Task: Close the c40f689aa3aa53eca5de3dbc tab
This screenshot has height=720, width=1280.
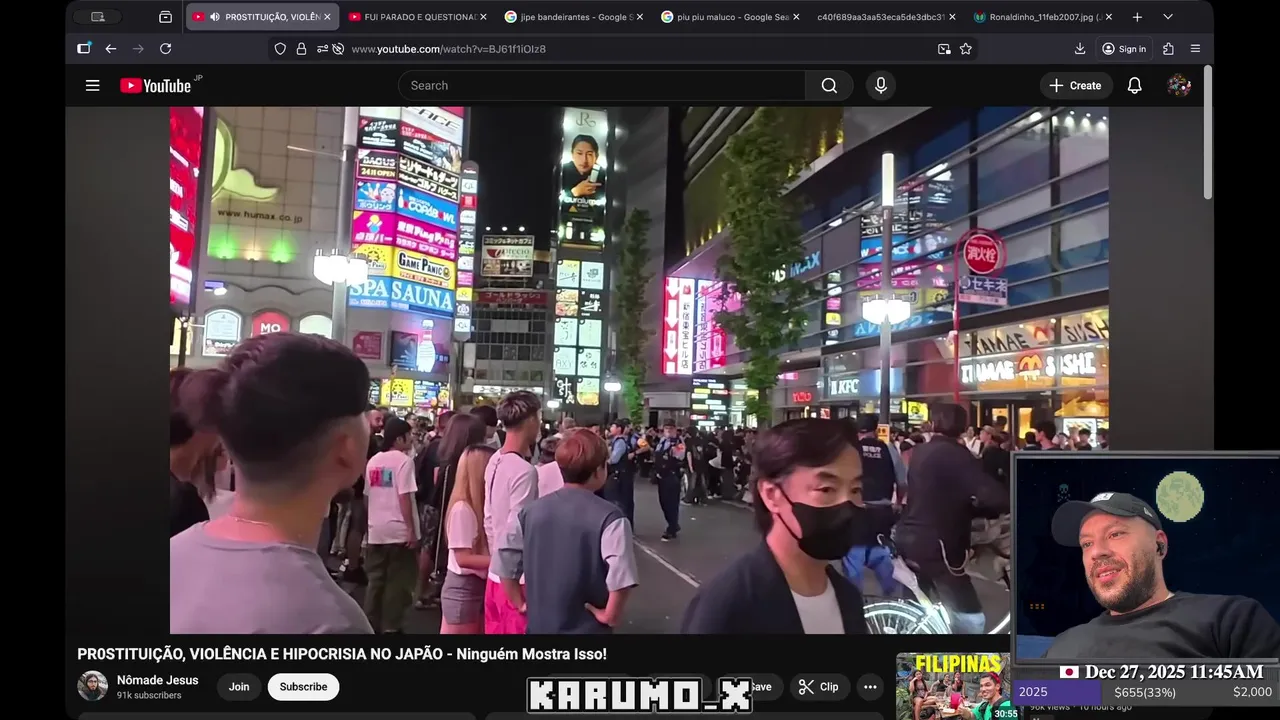Action: [x=952, y=17]
